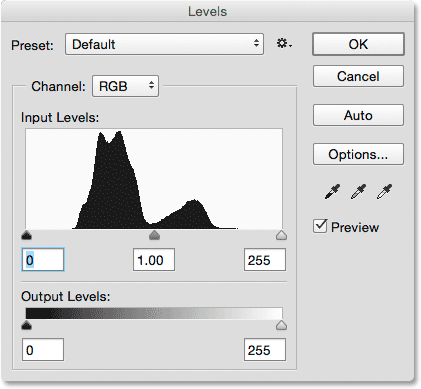
Task: Select the gray point eyedropper
Action: point(358,192)
